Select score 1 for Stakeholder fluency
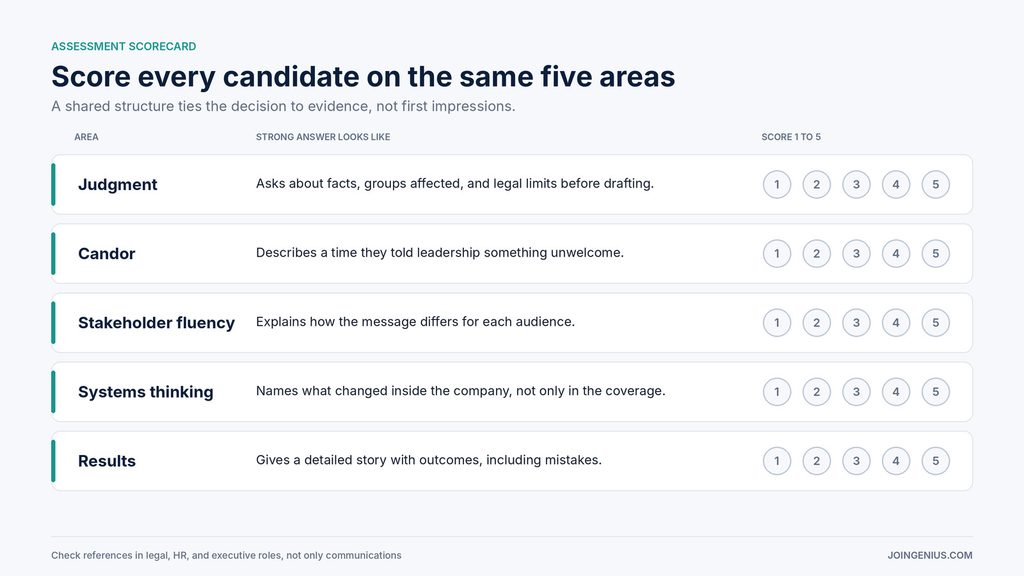Screen dimensions: 1024x576 (776, 323)
